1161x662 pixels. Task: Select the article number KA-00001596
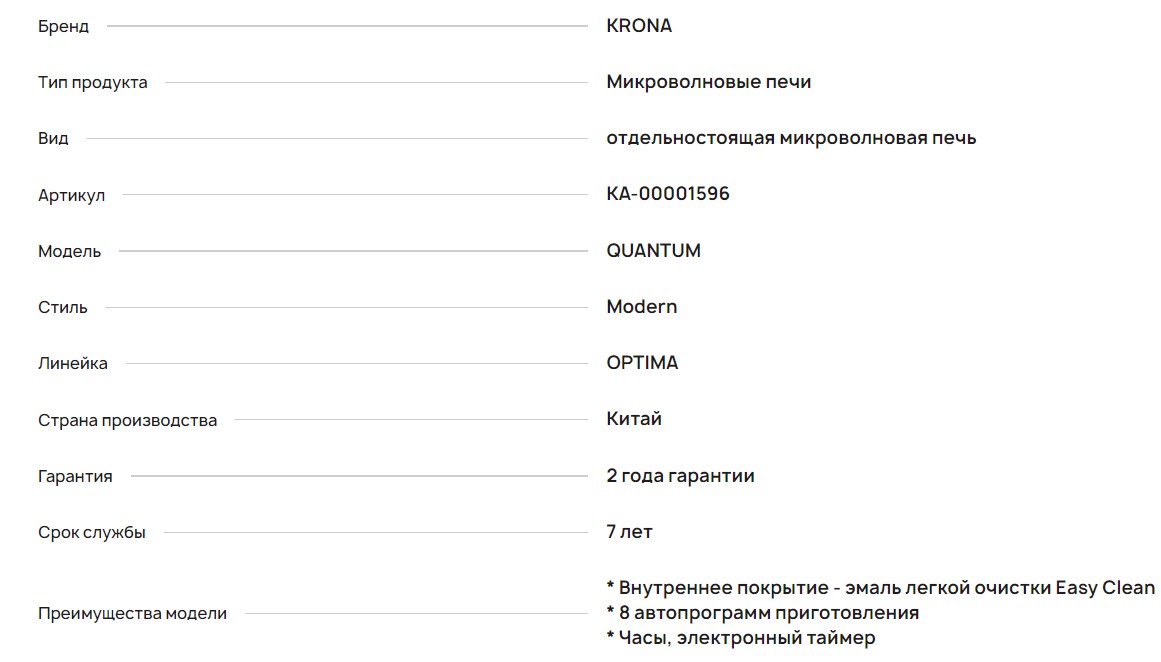[x=668, y=194]
